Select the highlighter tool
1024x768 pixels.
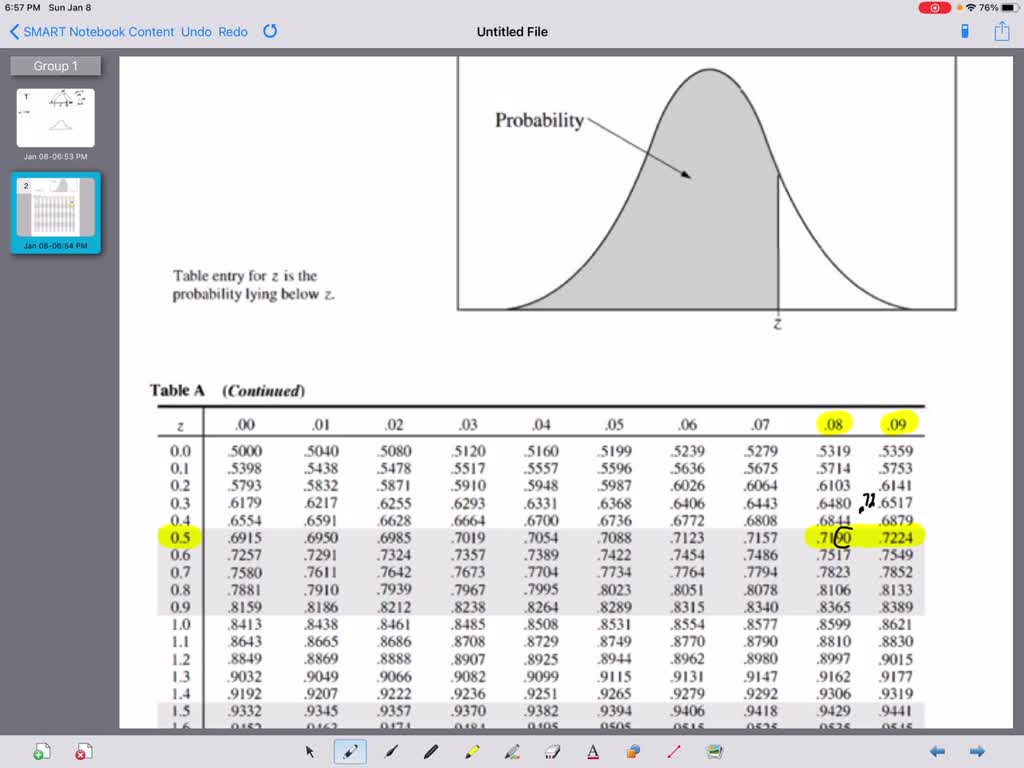(471, 751)
